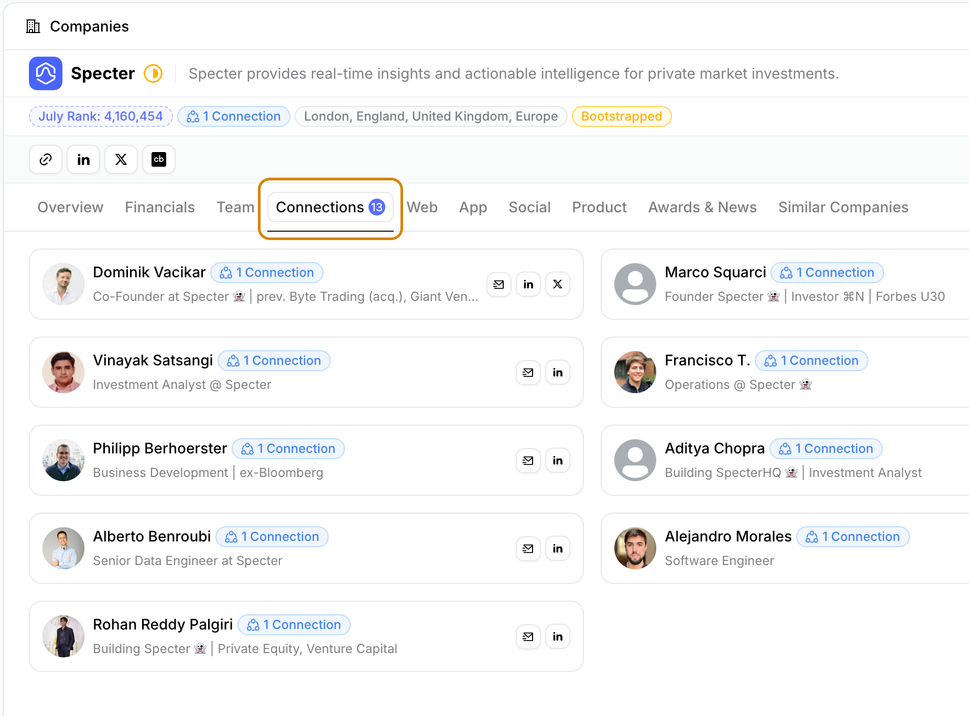The width and height of the screenshot is (969, 716).
Task: Open Vinayak Satsangi's LinkedIn icon
Action: (x=557, y=372)
